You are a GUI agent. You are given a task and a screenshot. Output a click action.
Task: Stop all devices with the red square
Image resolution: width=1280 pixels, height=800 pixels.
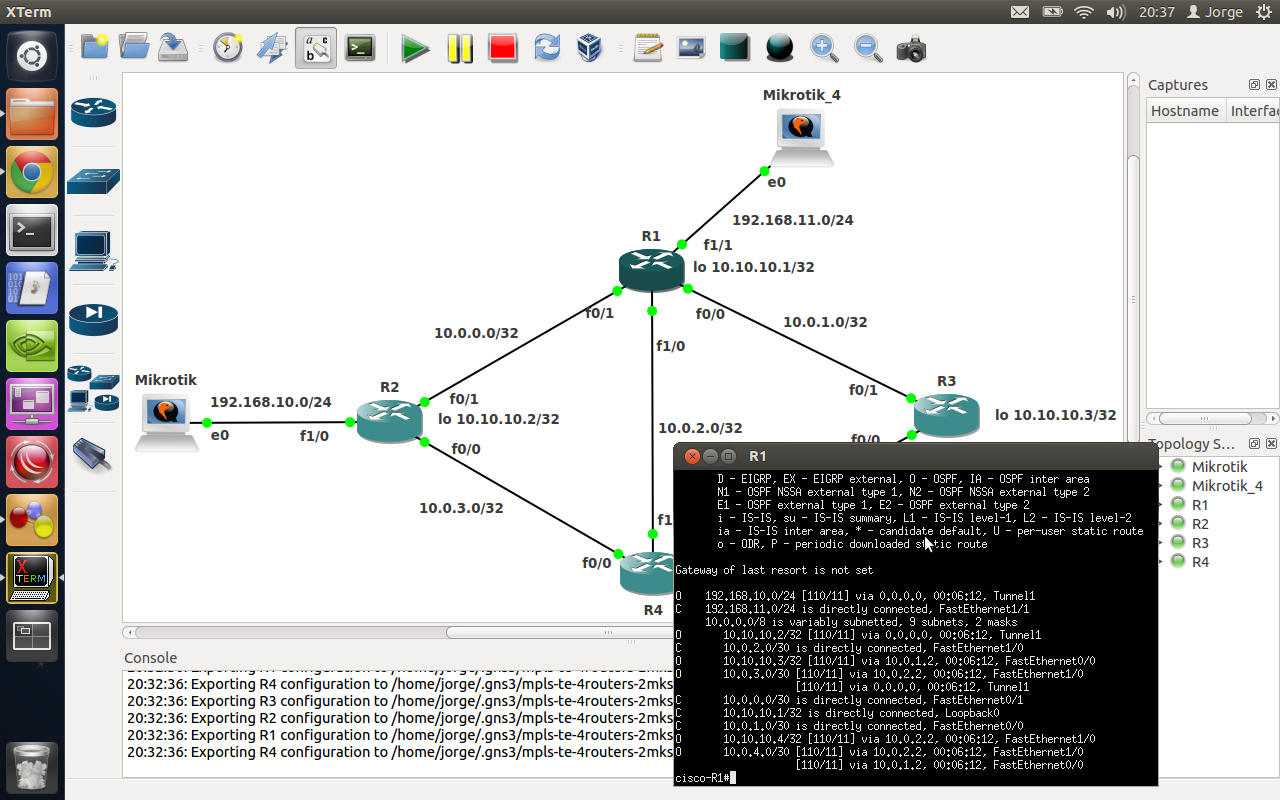502,48
